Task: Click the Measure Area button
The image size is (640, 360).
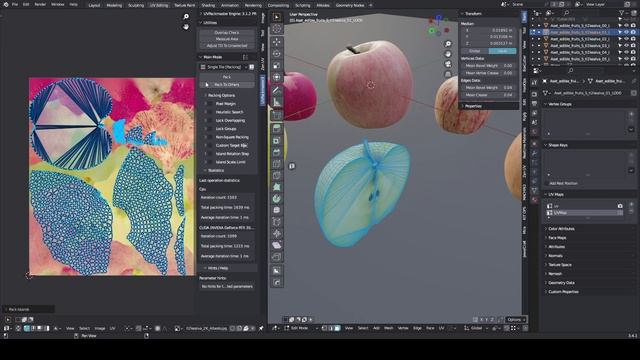Action: [x=227, y=39]
